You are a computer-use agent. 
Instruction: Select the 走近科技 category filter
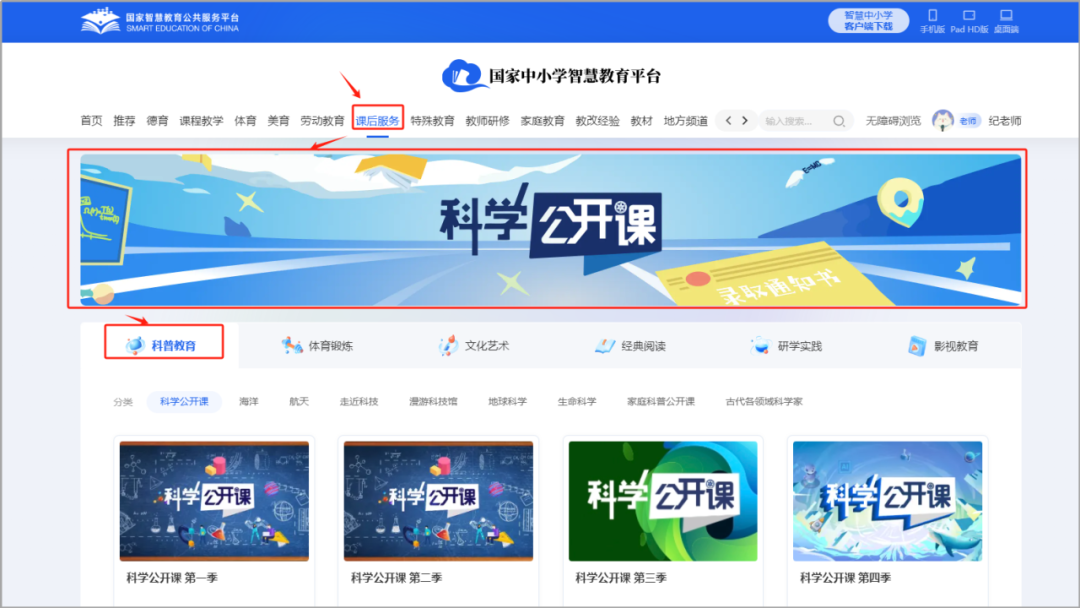(x=358, y=400)
